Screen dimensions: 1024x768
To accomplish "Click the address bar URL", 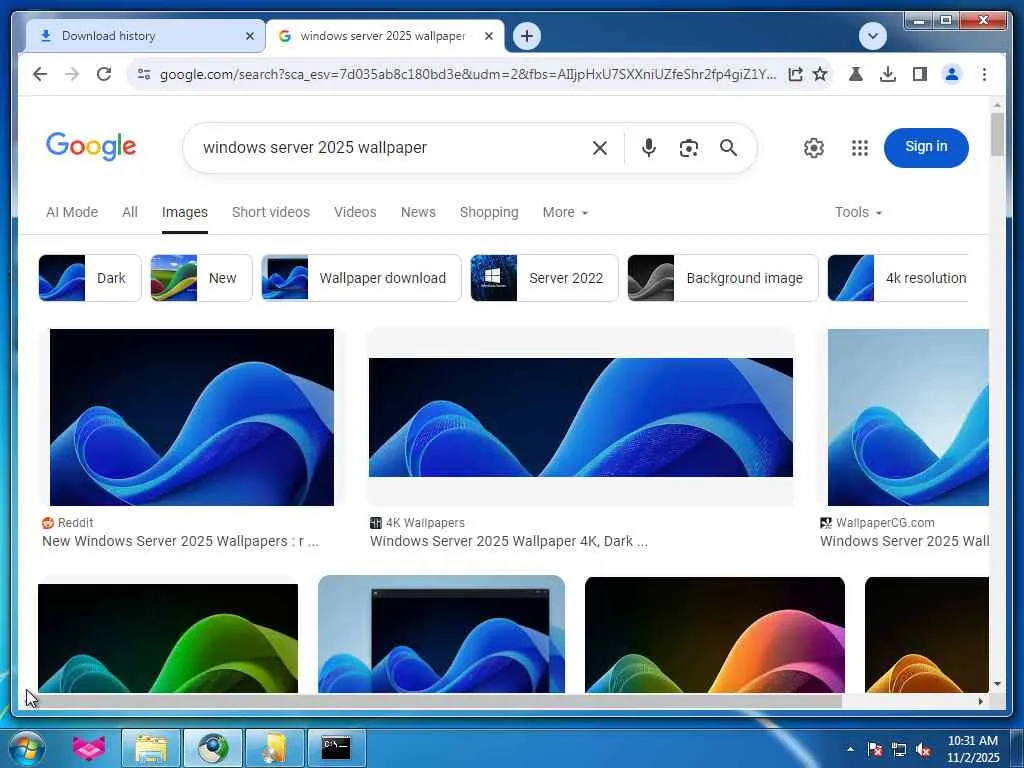I will [x=468, y=74].
